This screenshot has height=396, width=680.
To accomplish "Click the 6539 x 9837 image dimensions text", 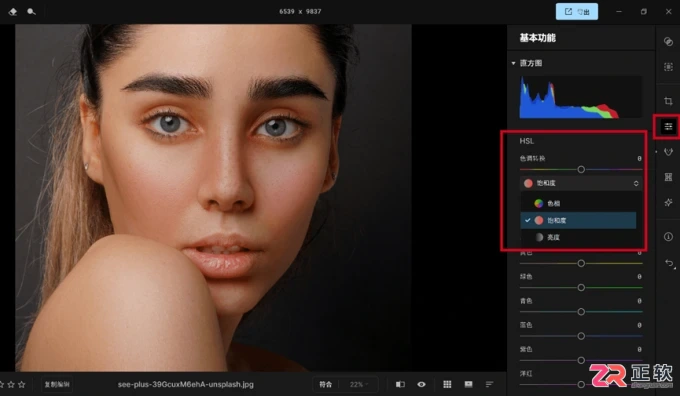I will 300,12.
